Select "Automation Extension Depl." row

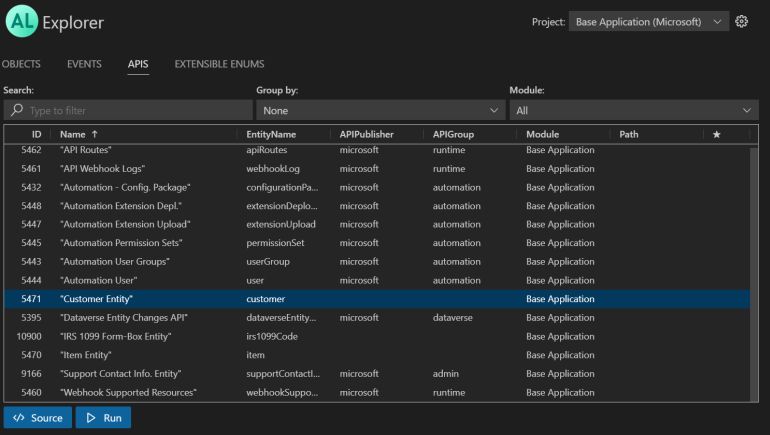tap(377, 206)
